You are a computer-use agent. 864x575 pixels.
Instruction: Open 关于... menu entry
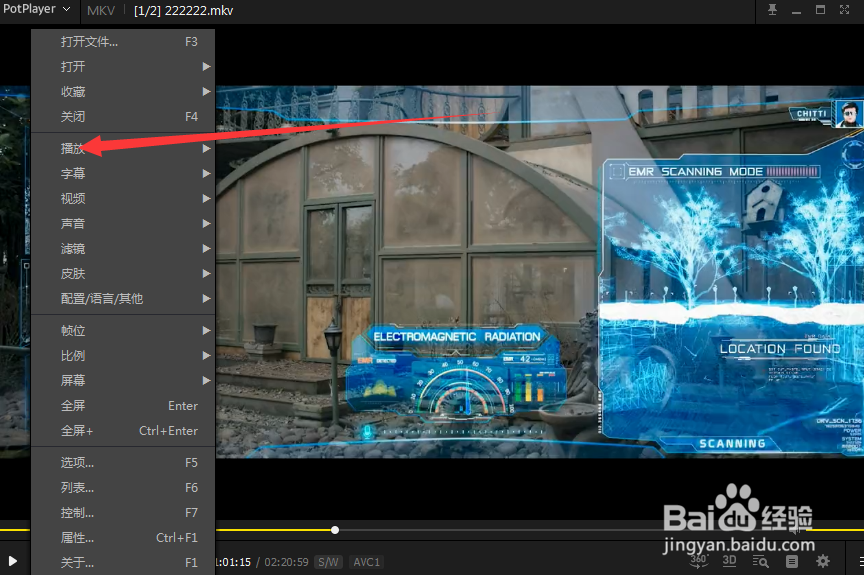click(123, 562)
